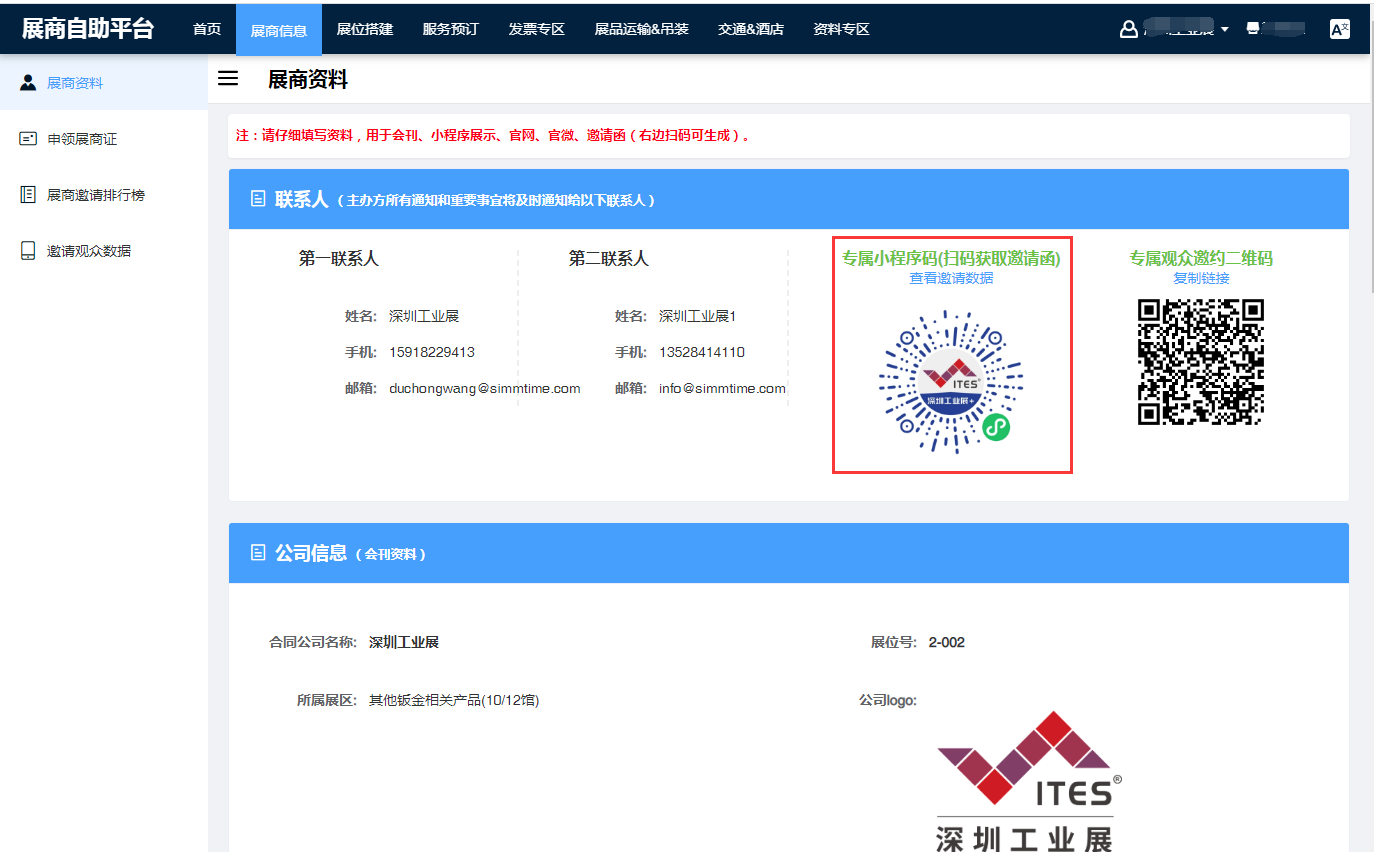Click the language translation icon

[x=1339, y=29]
